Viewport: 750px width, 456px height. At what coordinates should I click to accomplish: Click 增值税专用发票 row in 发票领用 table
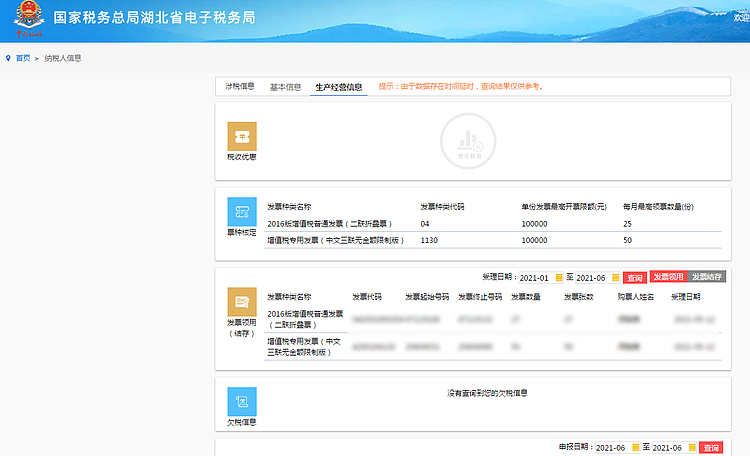493,346
